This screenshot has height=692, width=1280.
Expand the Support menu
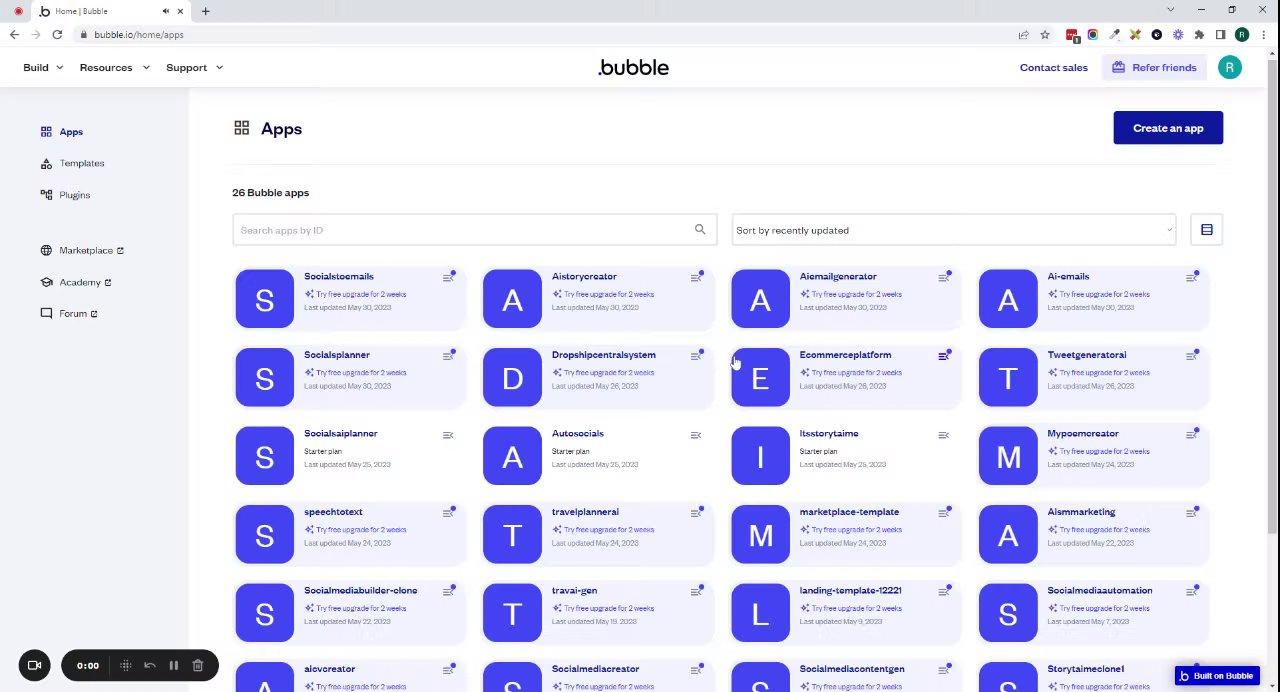[195, 68]
